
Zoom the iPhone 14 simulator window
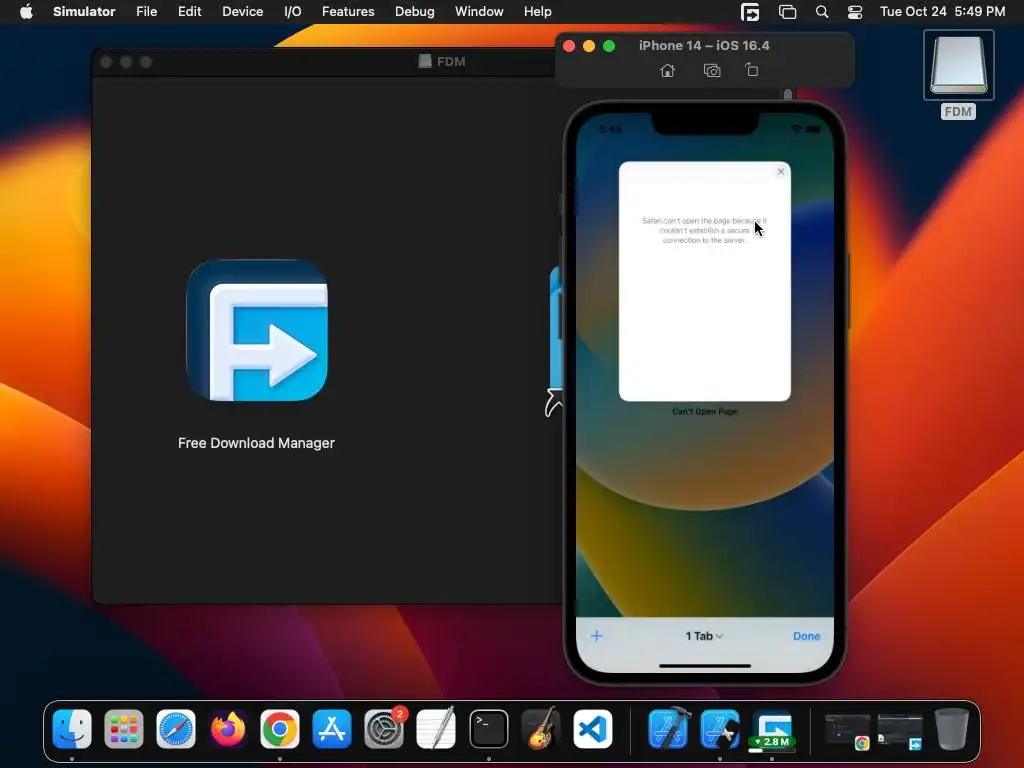pos(609,46)
